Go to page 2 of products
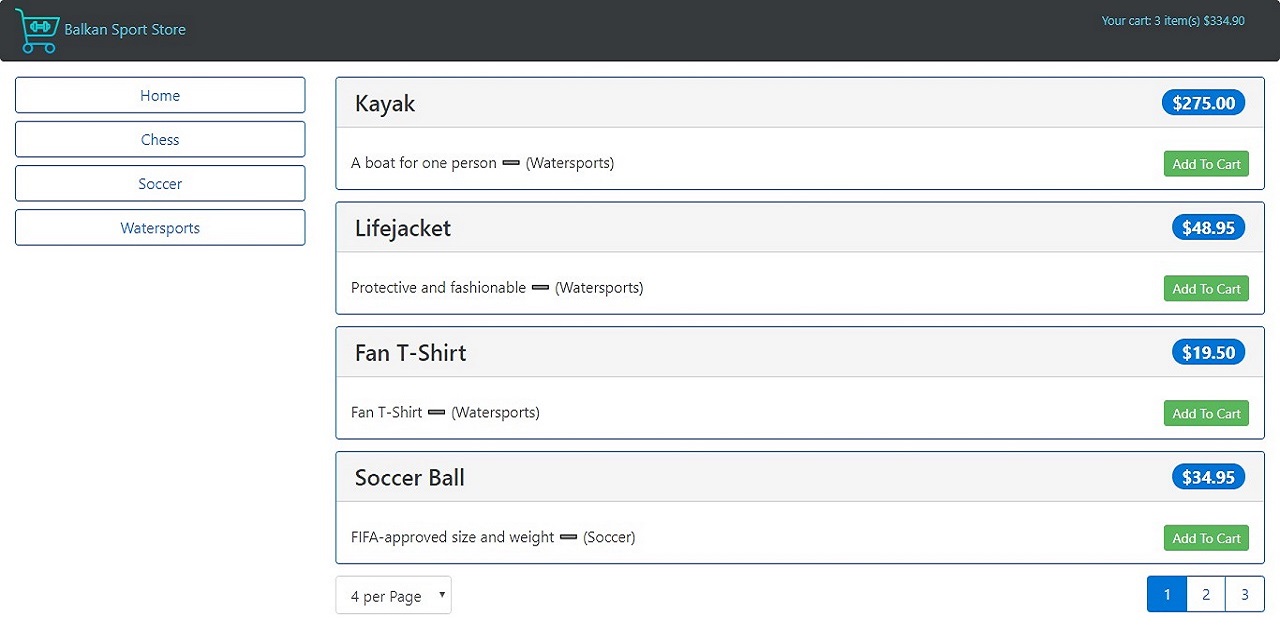Screen dimensions: 1280x640 pyautogui.click(x=1205, y=594)
